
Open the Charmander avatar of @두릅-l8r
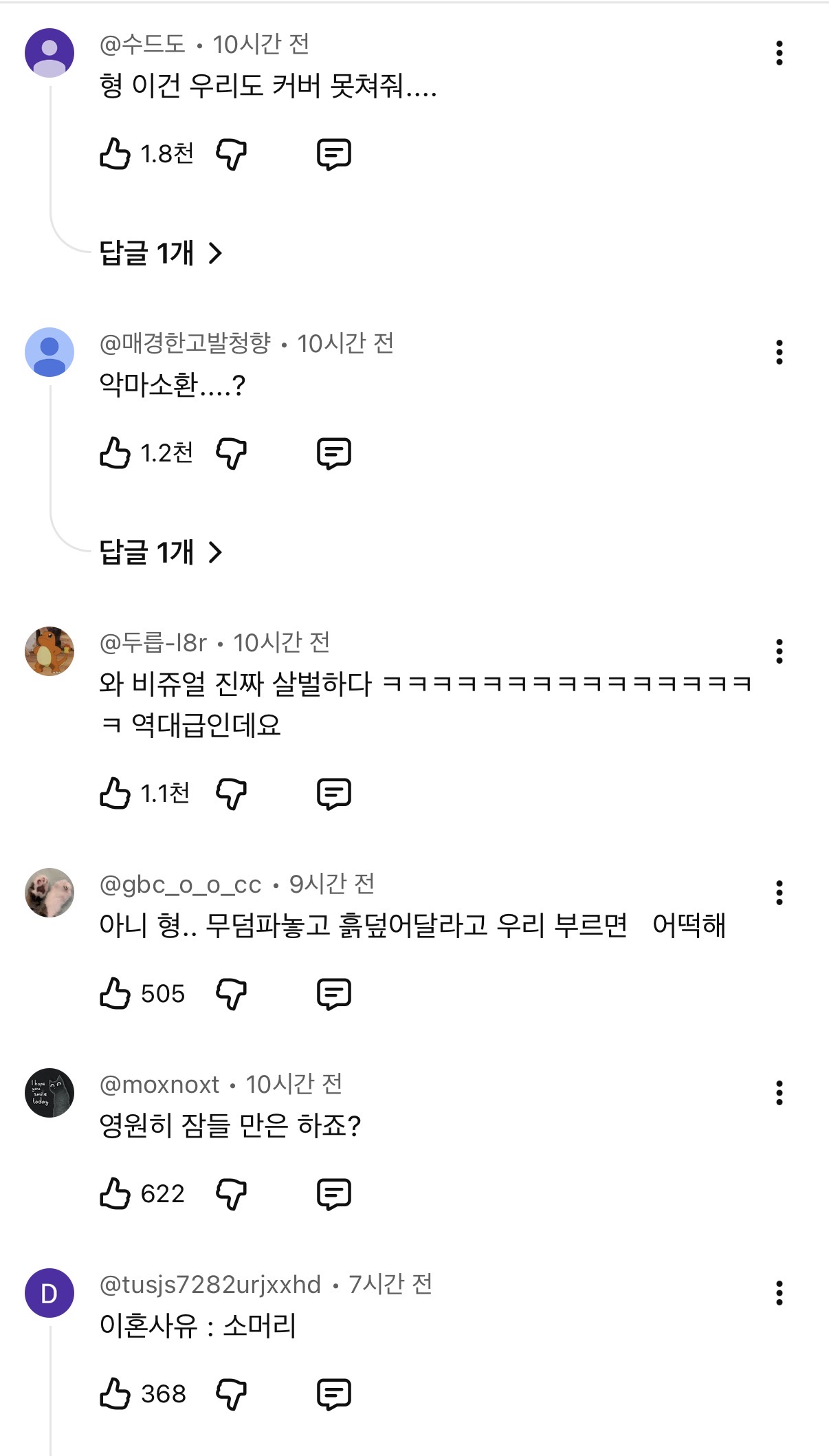tap(49, 651)
